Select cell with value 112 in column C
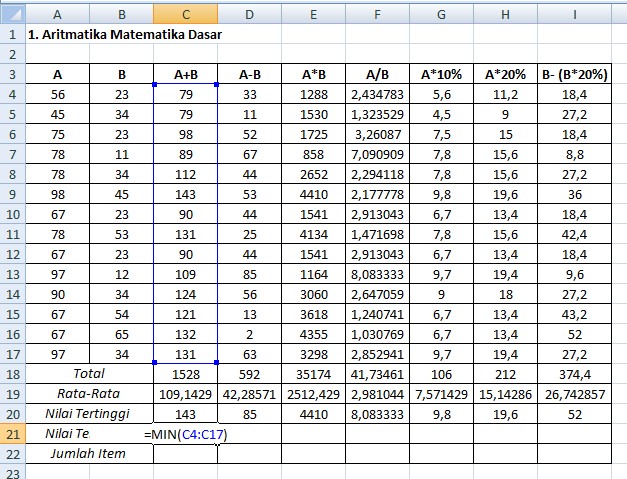The image size is (627, 479). coord(186,174)
